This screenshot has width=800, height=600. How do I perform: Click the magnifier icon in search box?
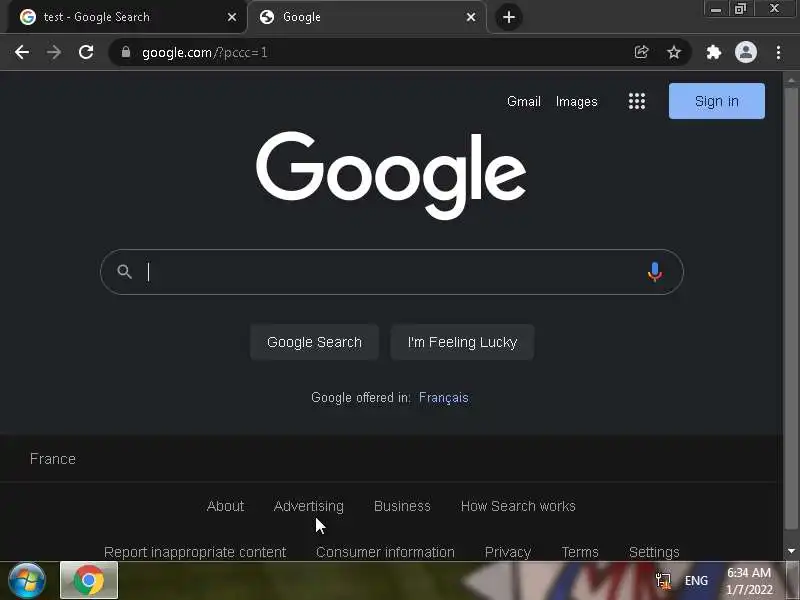pos(124,271)
